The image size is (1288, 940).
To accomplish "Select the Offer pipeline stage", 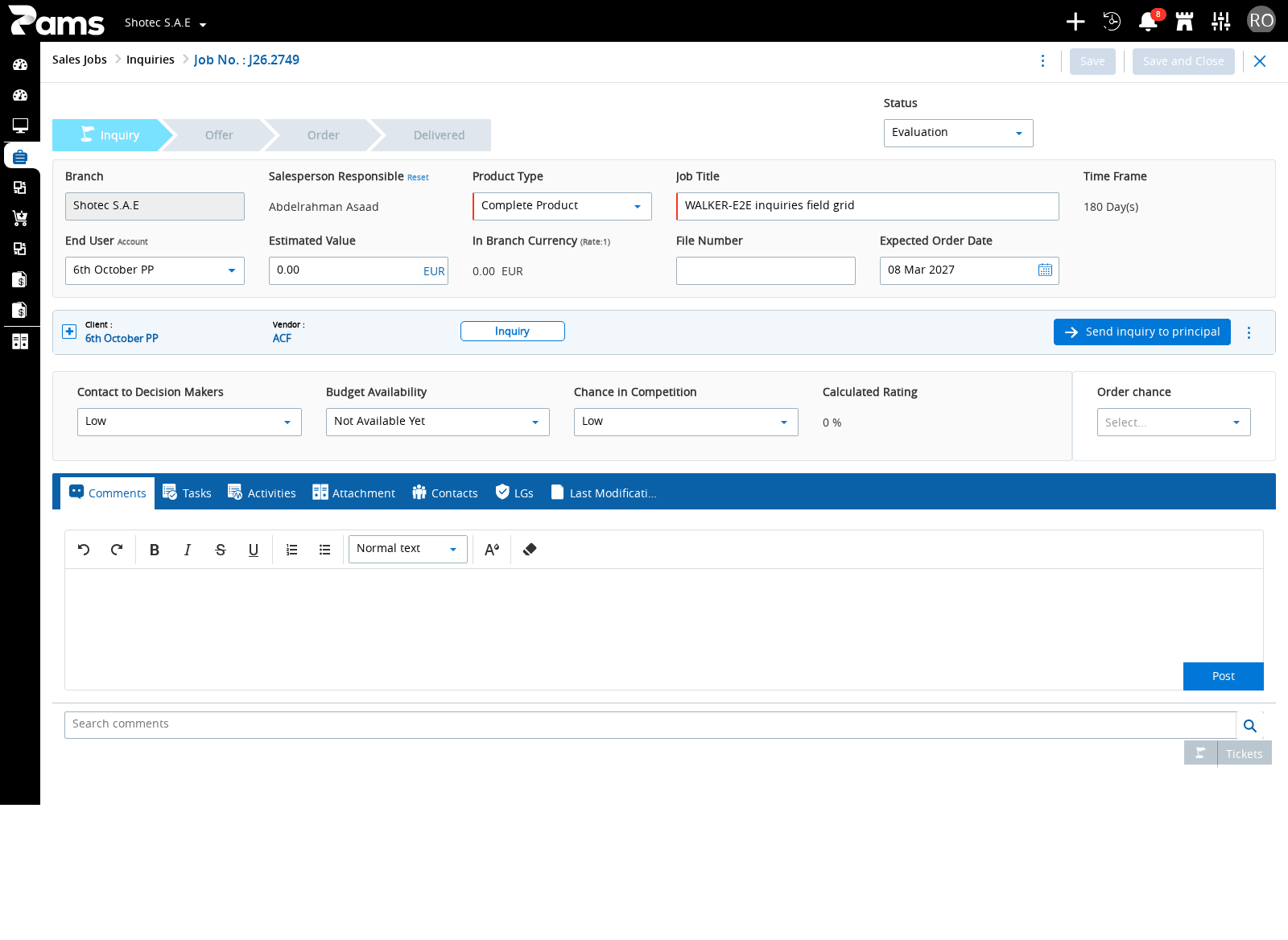I will tap(219, 135).
